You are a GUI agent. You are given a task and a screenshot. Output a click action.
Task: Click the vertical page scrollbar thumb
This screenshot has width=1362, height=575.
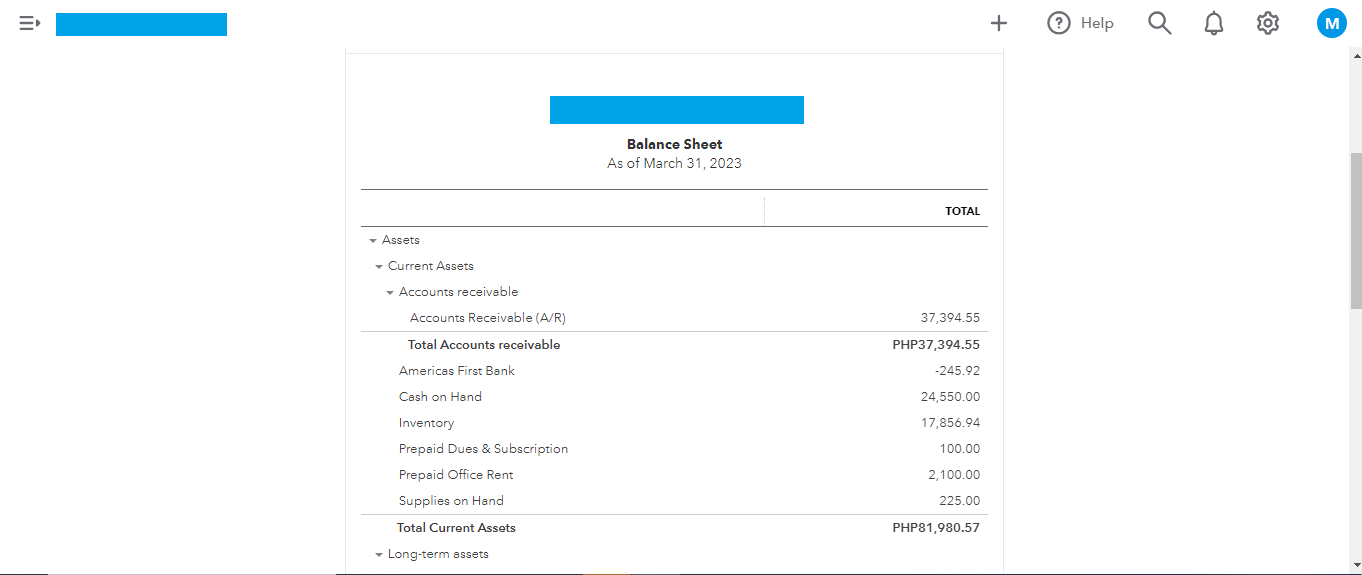[x=1355, y=230]
